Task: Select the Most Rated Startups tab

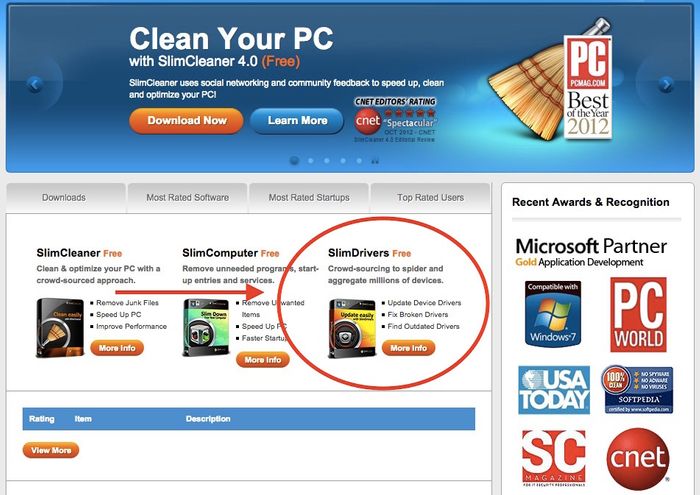Action: (x=309, y=197)
